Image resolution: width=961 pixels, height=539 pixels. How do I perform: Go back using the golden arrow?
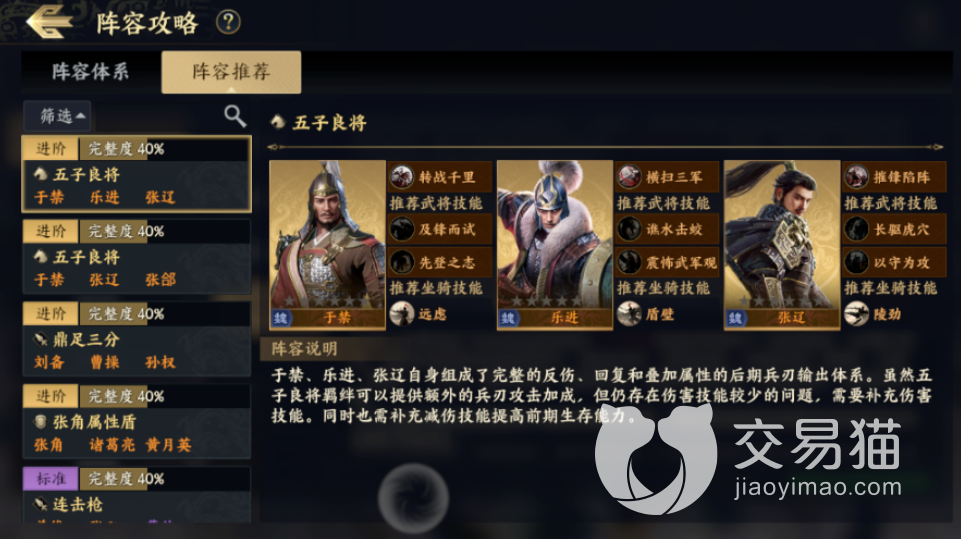click(x=50, y=22)
